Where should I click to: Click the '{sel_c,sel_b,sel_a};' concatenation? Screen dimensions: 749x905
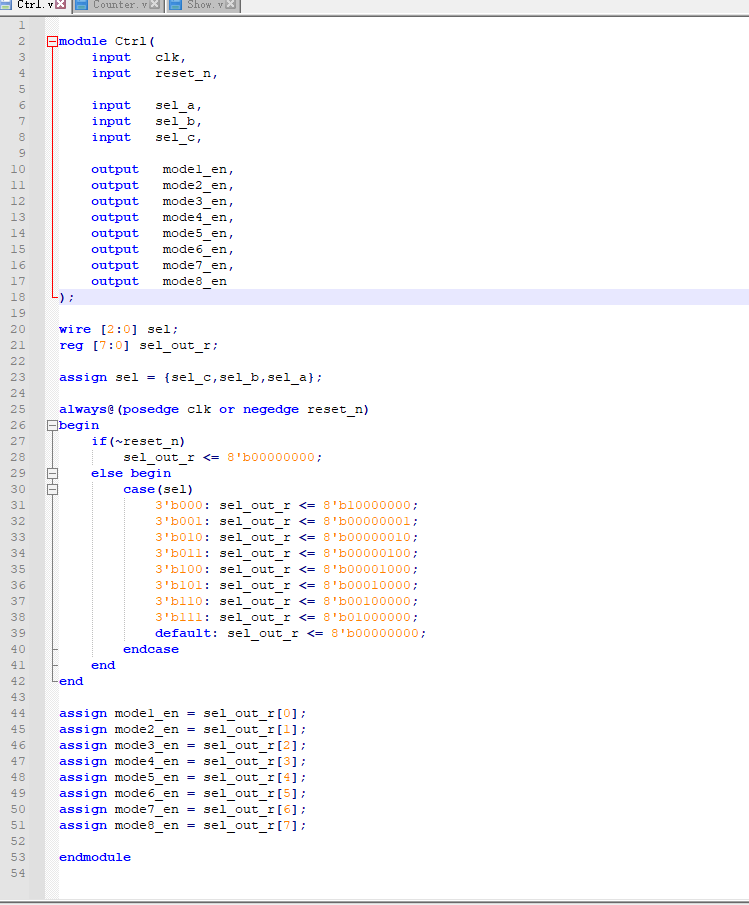point(243,377)
